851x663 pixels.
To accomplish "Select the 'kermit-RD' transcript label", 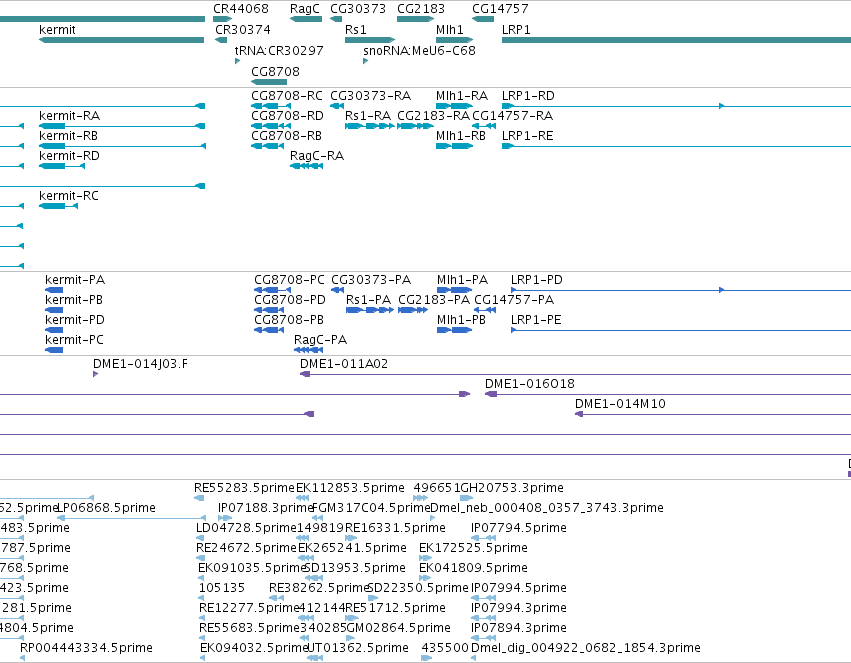I will 69,156.
